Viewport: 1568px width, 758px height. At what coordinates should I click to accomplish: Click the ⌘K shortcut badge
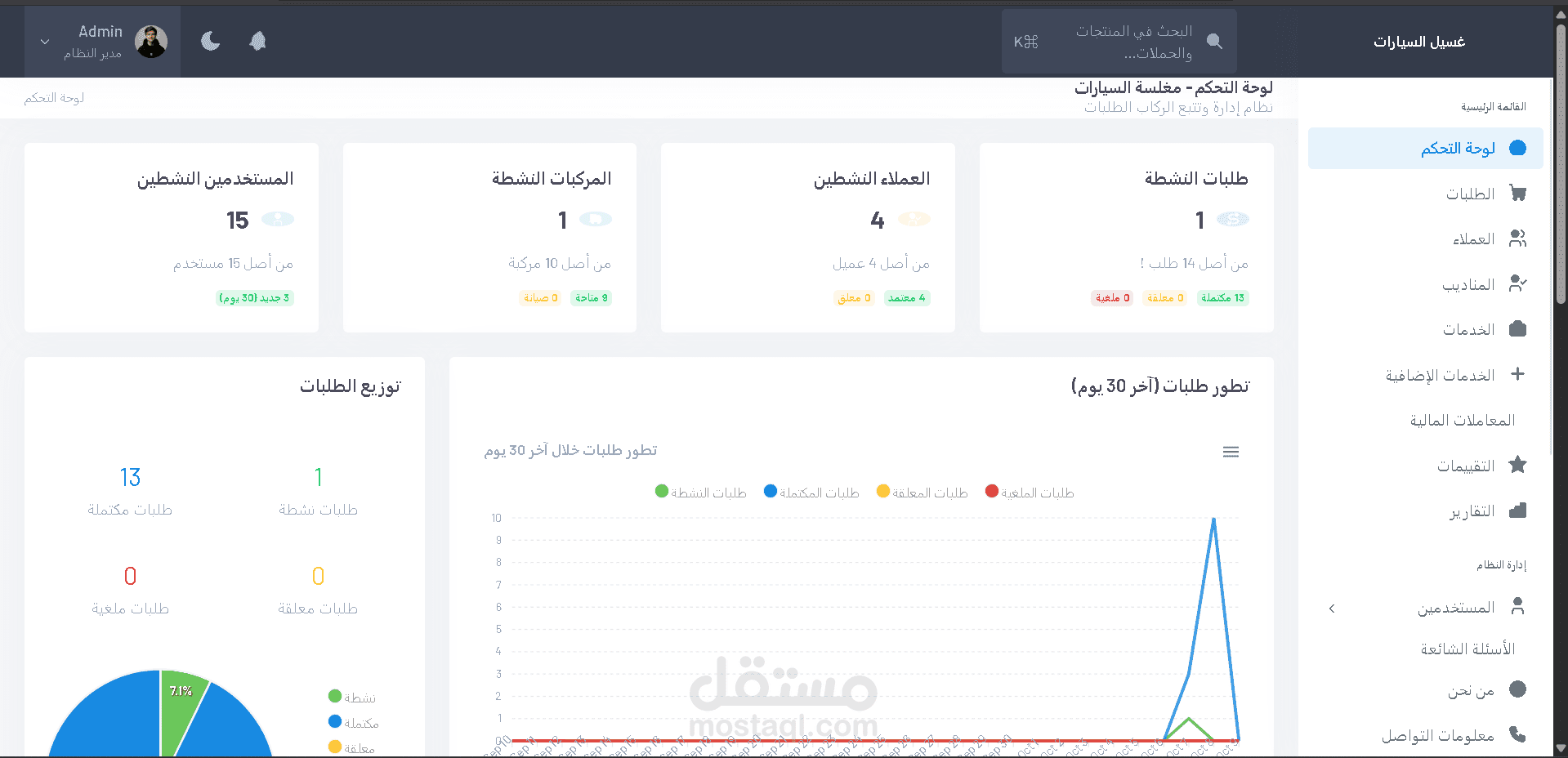(x=1025, y=42)
